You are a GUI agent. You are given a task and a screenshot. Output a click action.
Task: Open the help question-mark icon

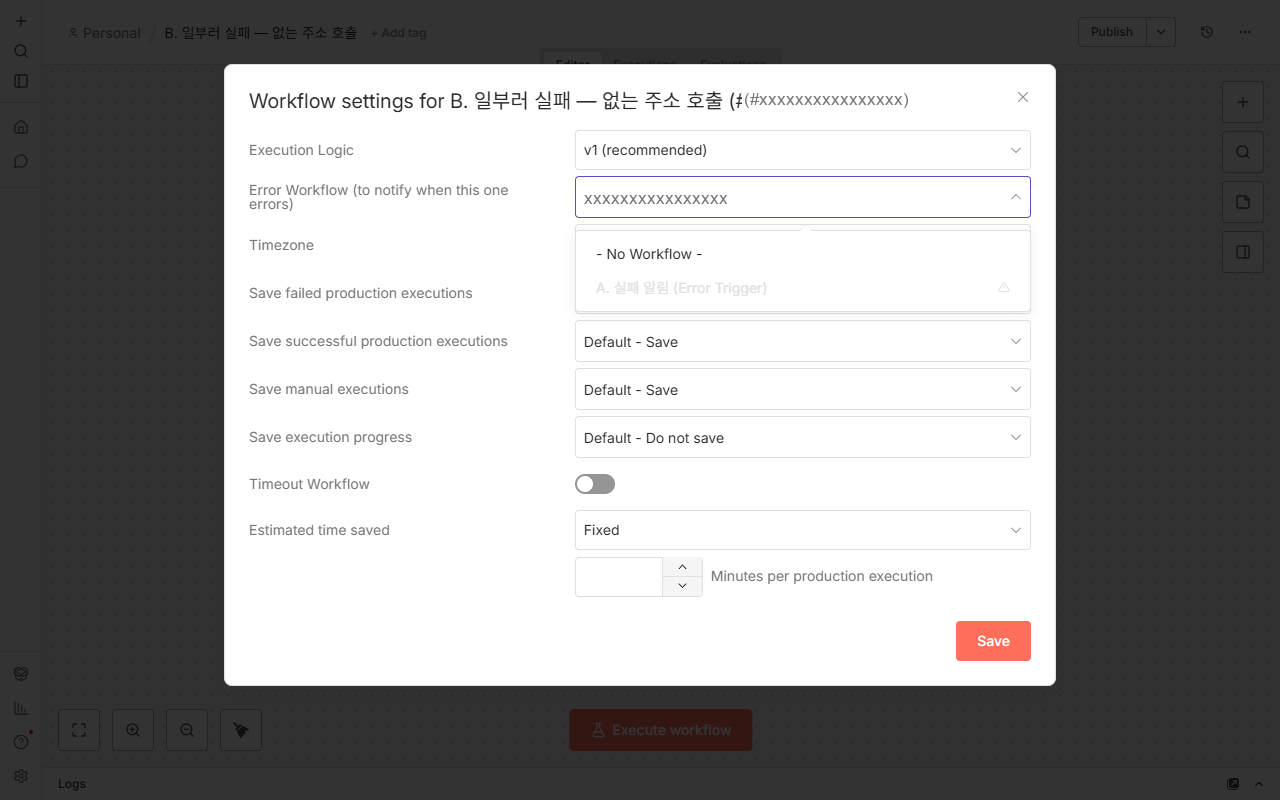21,742
